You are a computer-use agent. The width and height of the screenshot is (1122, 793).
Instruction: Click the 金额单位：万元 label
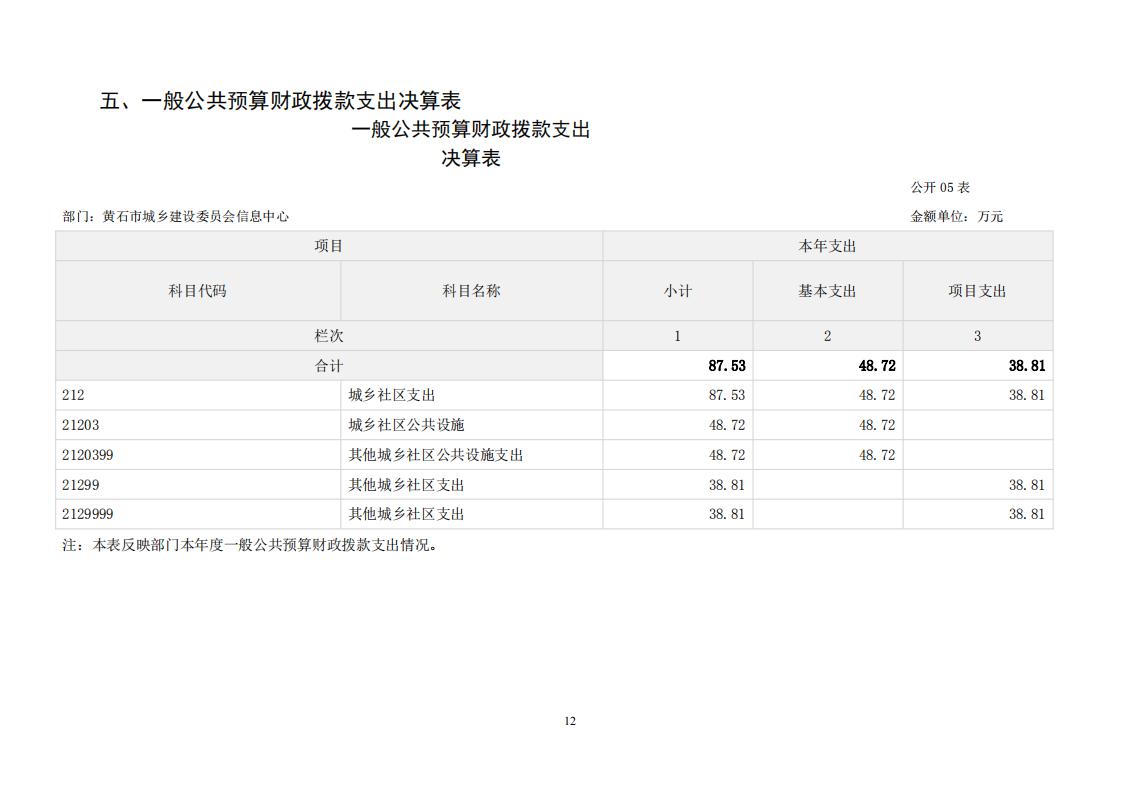coord(956,216)
